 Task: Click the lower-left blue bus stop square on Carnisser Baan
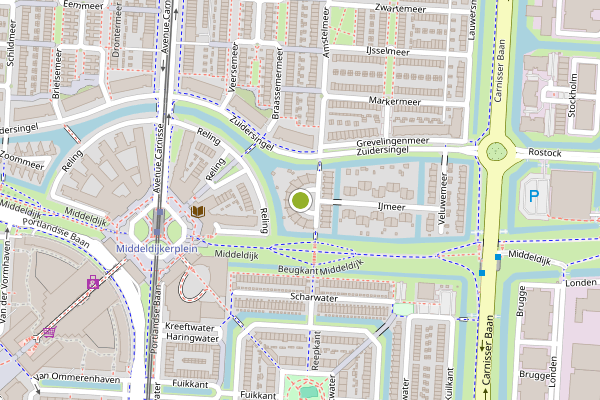click(482, 273)
